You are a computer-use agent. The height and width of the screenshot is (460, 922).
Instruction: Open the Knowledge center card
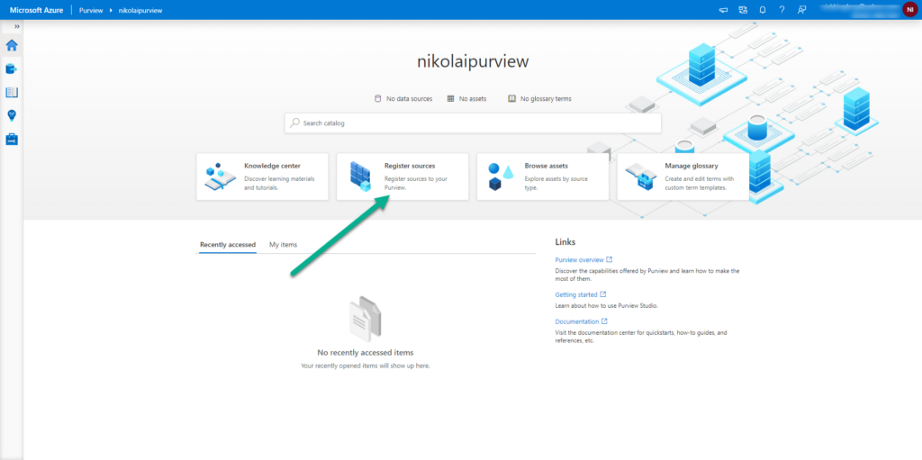[x=262, y=176]
